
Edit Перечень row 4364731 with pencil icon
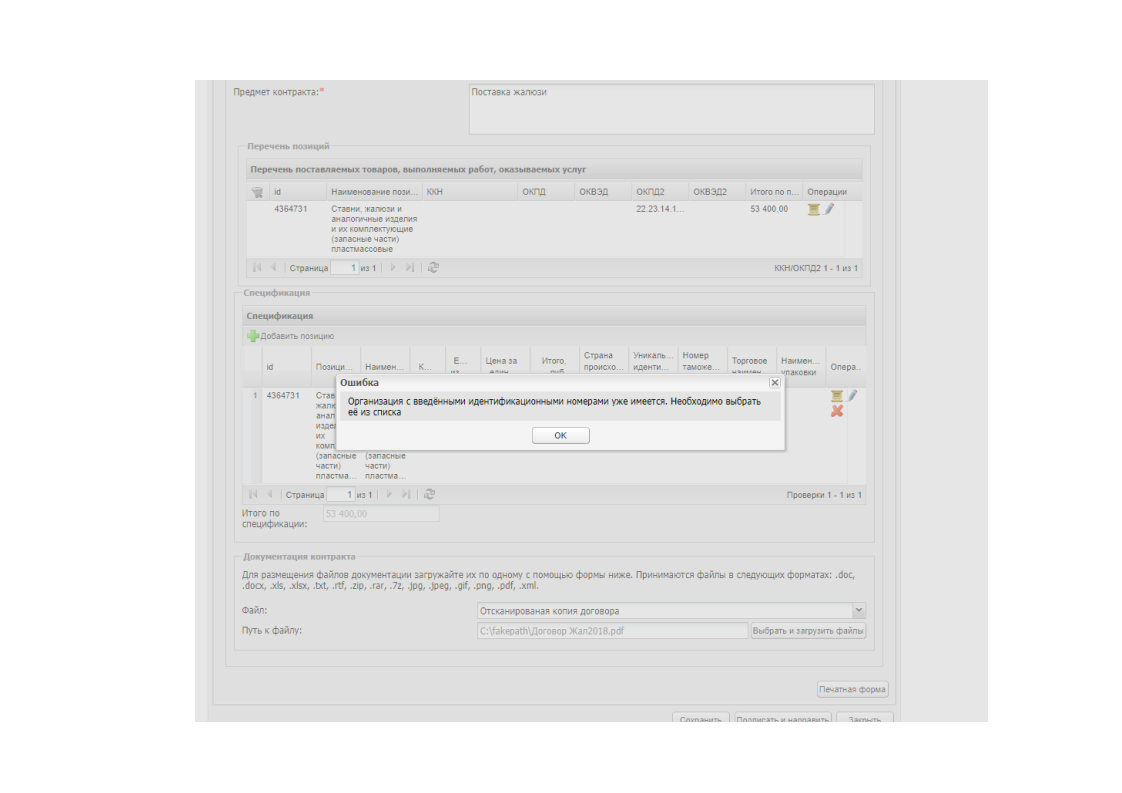tap(829, 209)
